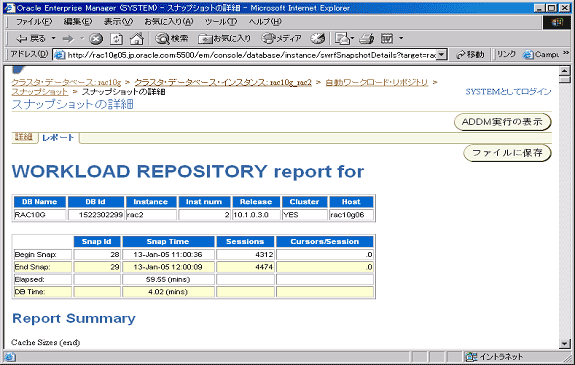Click the Stop icon in the toolbar
This screenshot has width=575, height=365.
pyautogui.click(x=96, y=39)
